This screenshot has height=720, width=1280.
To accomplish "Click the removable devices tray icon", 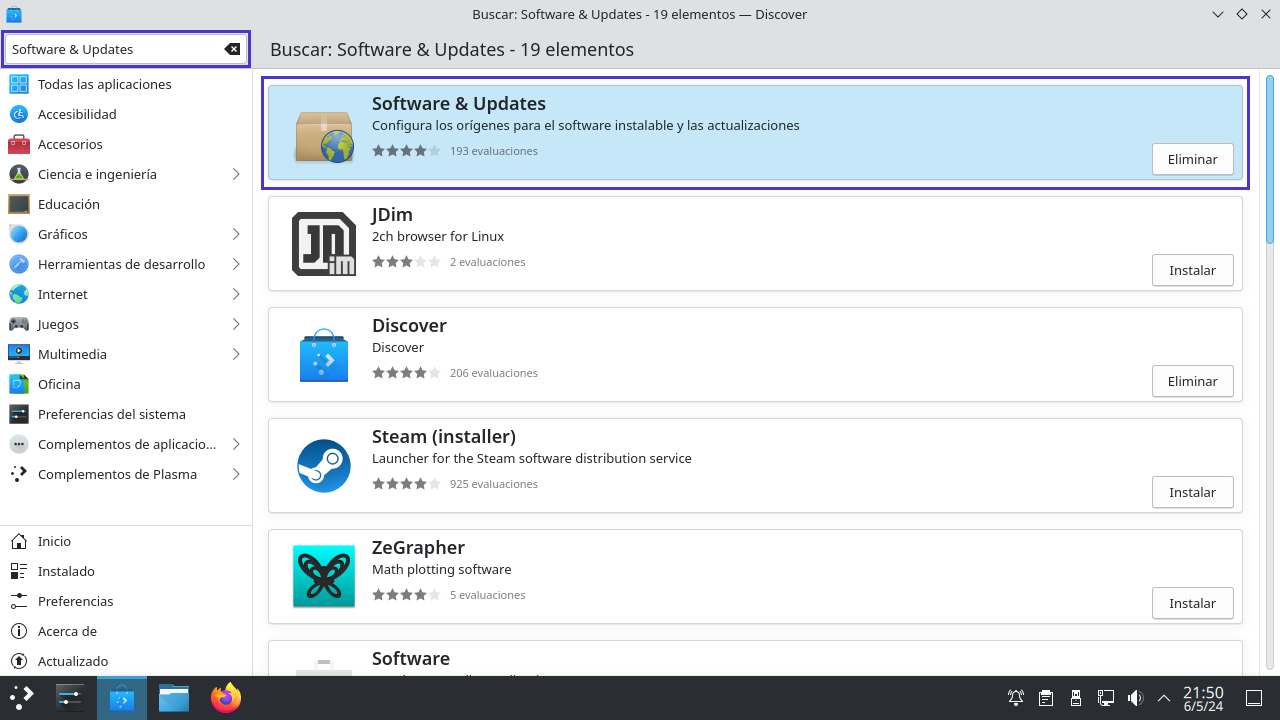I will tap(1076, 698).
